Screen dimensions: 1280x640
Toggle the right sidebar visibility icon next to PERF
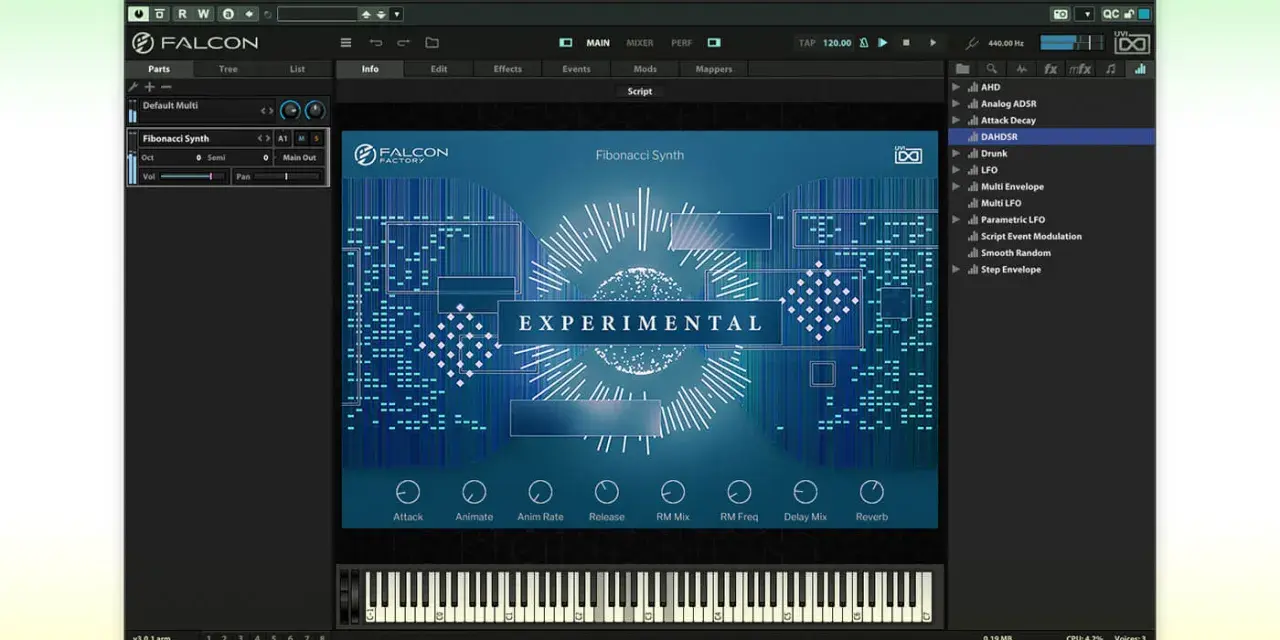point(714,43)
